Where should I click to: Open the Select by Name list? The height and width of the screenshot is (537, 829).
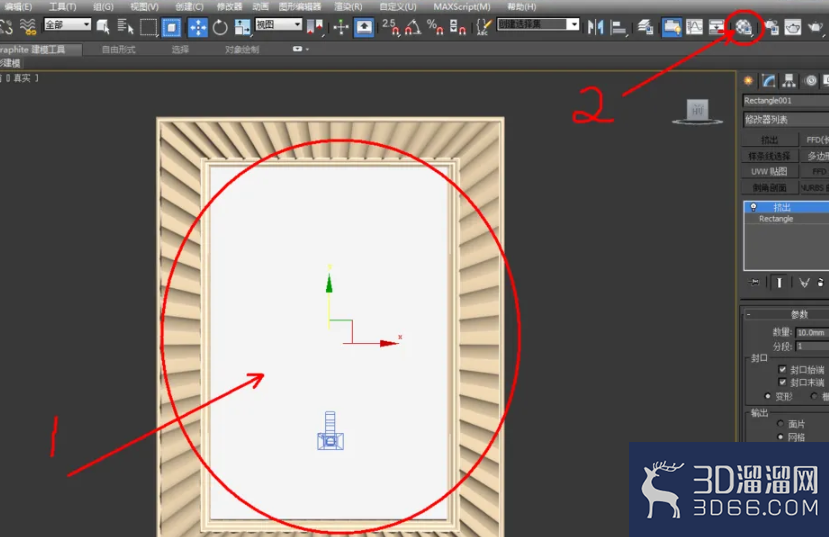[x=125, y=27]
